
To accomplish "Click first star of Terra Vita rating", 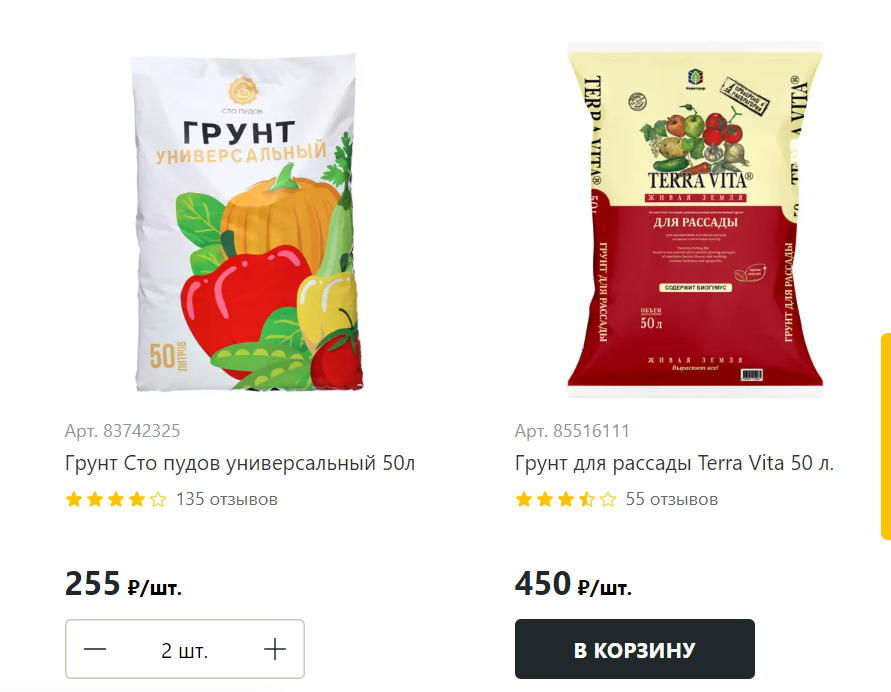I will coord(524,499).
